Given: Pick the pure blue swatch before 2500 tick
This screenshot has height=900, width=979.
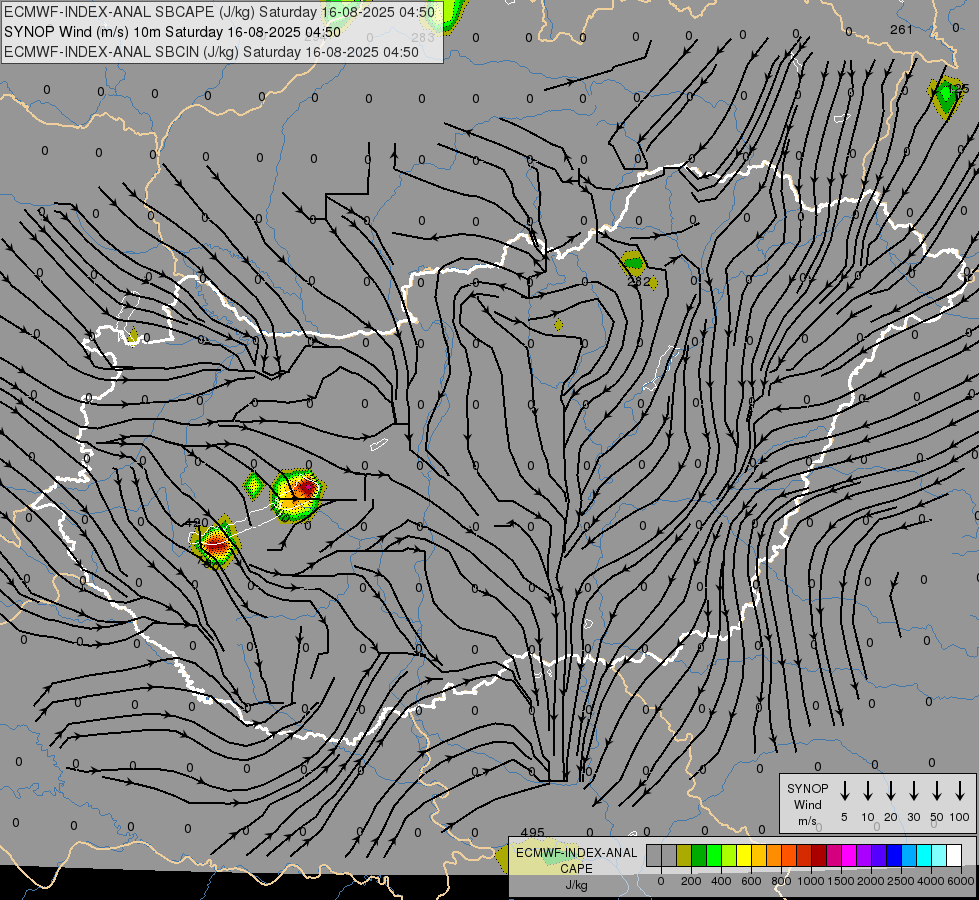Looking at the screenshot, I should click(893, 855).
